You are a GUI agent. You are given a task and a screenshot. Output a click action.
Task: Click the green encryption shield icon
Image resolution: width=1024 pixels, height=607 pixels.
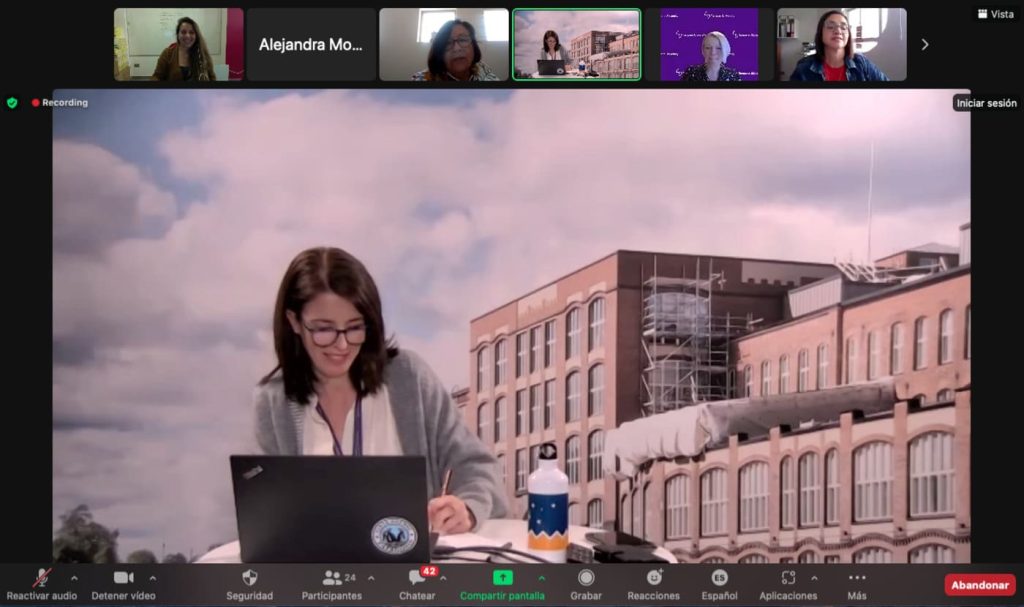(x=12, y=102)
